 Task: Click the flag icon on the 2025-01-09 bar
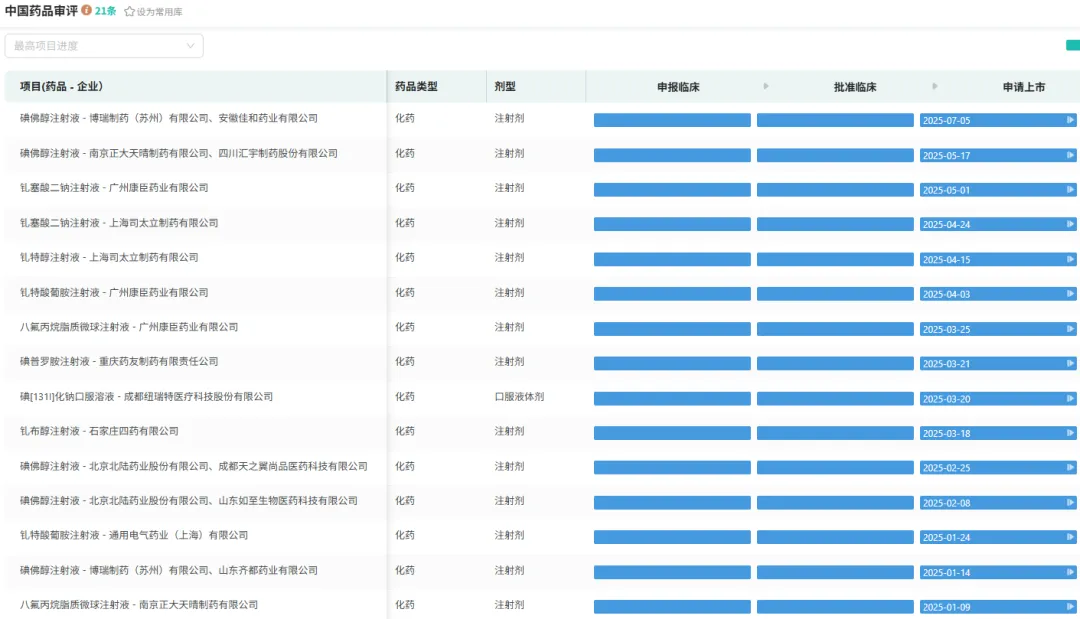(x=1070, y=606)
